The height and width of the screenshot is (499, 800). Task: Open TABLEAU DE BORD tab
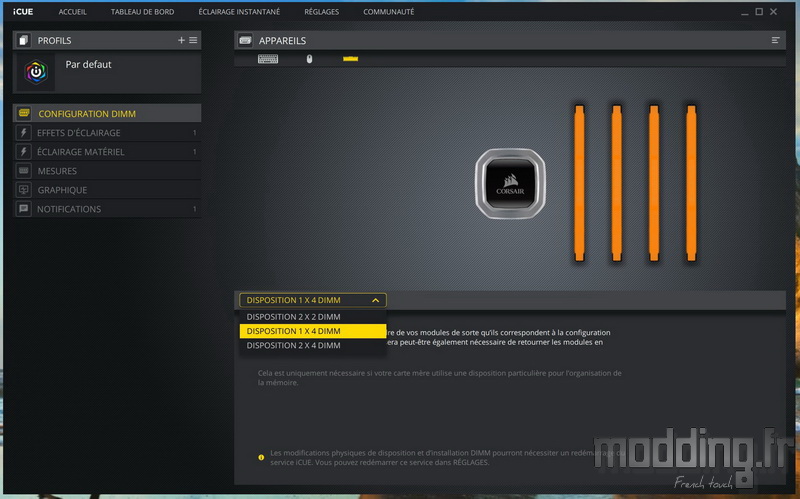[x=142, y=12]
